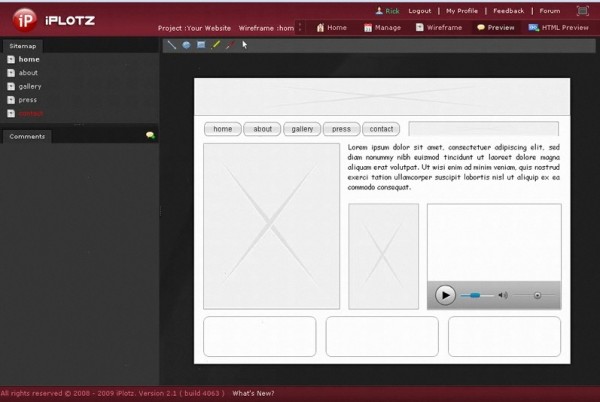The width and height of the screenshot is (600, 402).
Task: Click the home button in wireframe
Action: tap(223, 129)
